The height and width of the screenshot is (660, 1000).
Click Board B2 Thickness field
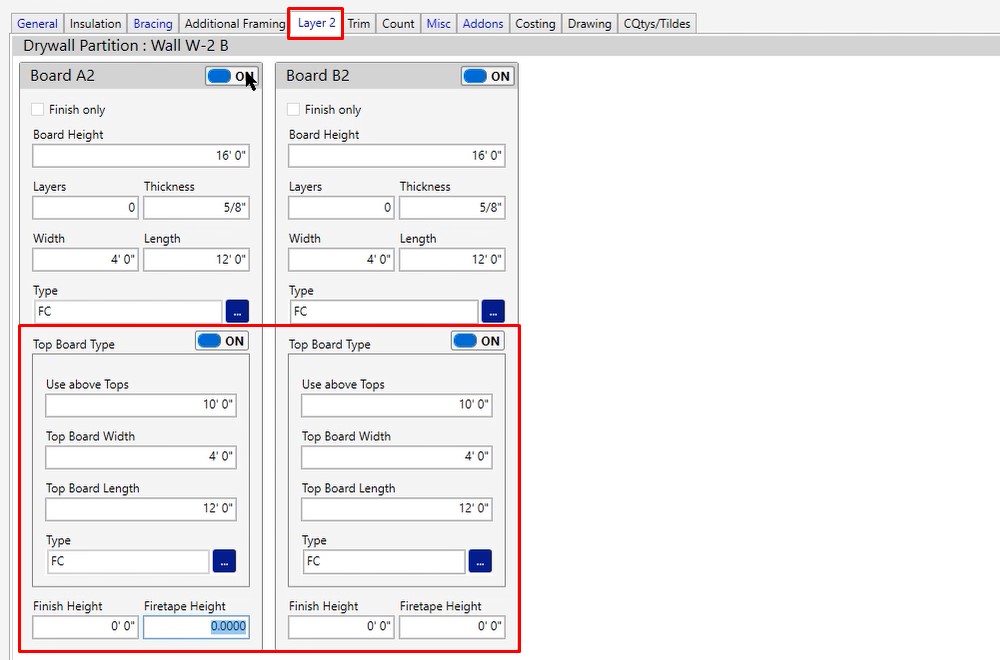pos(451,207)
